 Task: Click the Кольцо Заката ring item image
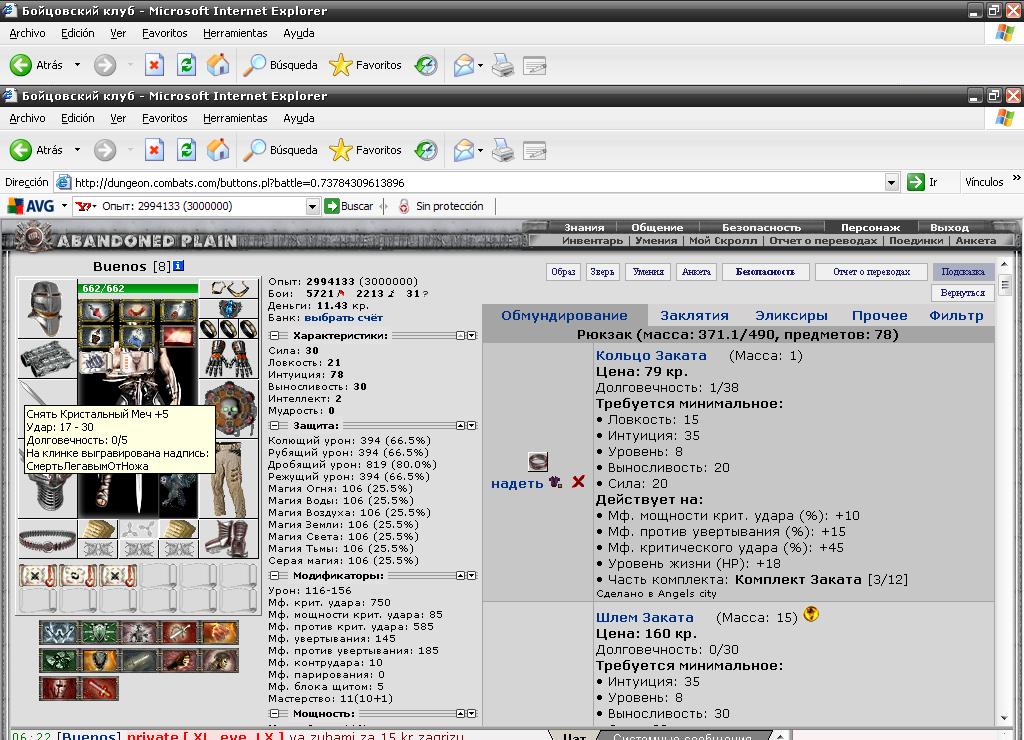537,462
